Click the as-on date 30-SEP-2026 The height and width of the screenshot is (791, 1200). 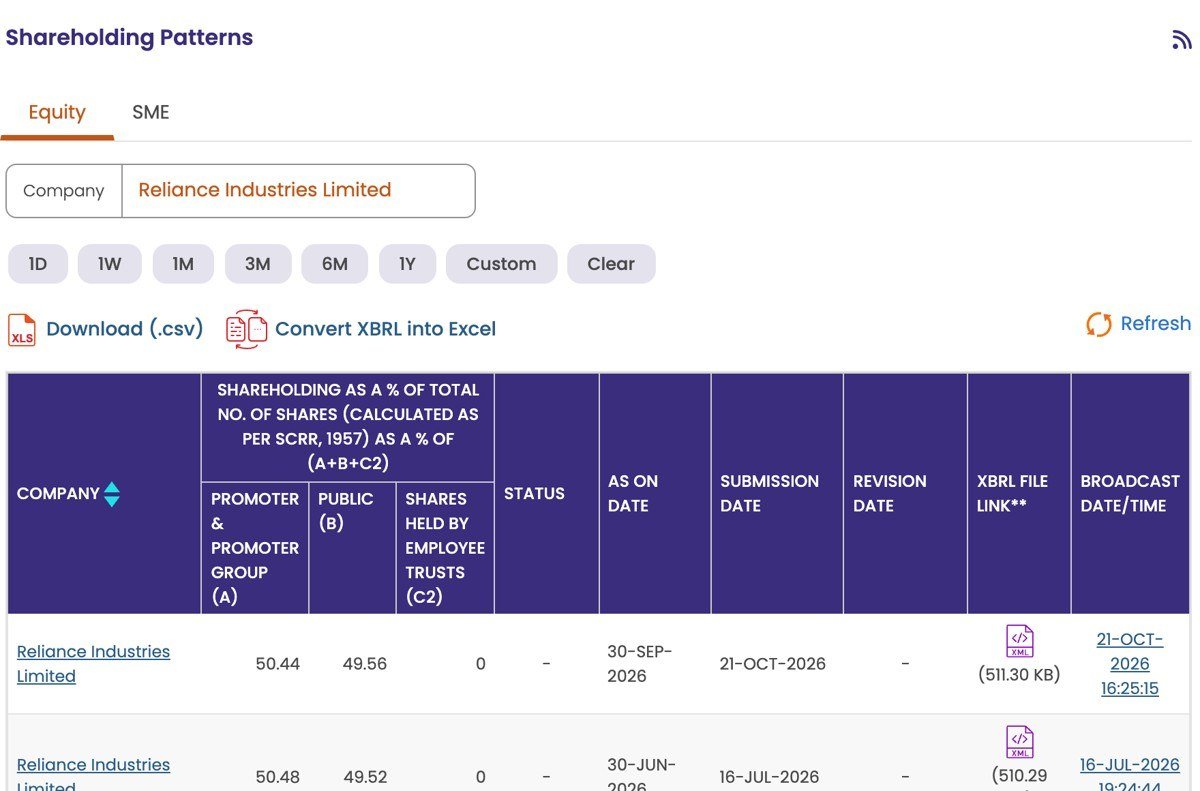click(640, 664)
